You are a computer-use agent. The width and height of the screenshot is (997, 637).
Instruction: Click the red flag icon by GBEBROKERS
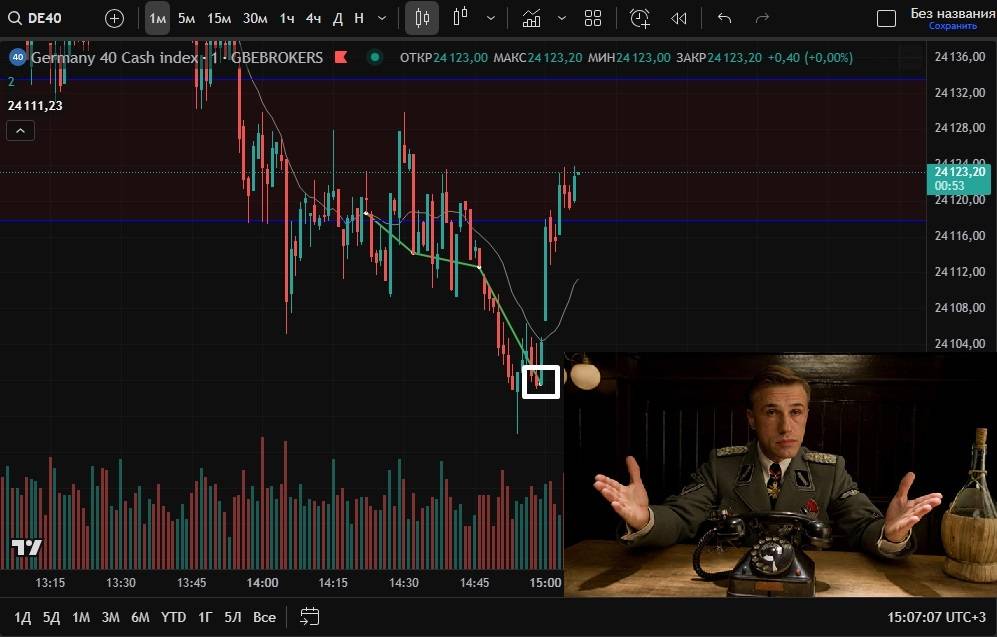pos(341,58)
